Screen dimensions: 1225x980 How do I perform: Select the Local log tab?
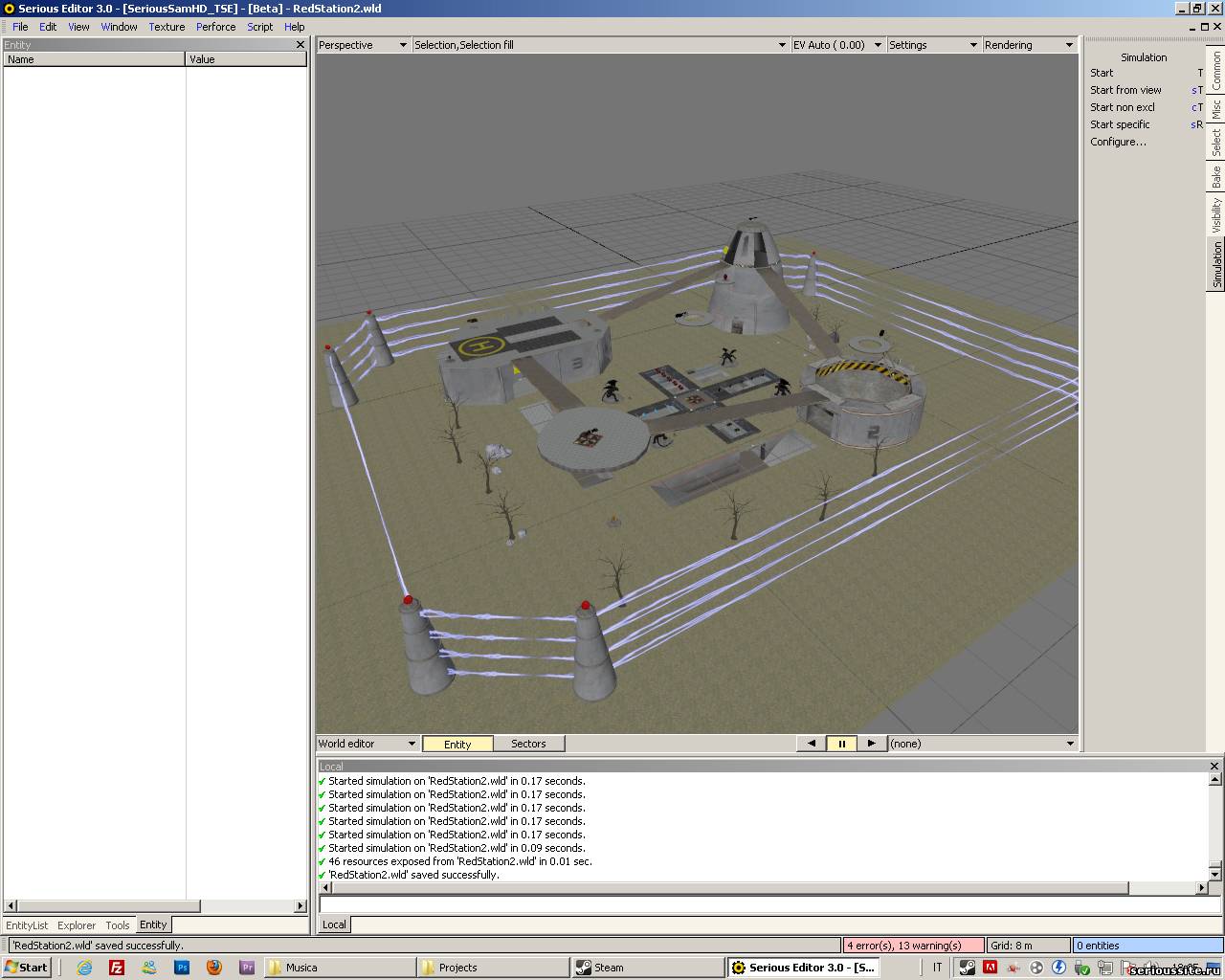tap(334, 924)
